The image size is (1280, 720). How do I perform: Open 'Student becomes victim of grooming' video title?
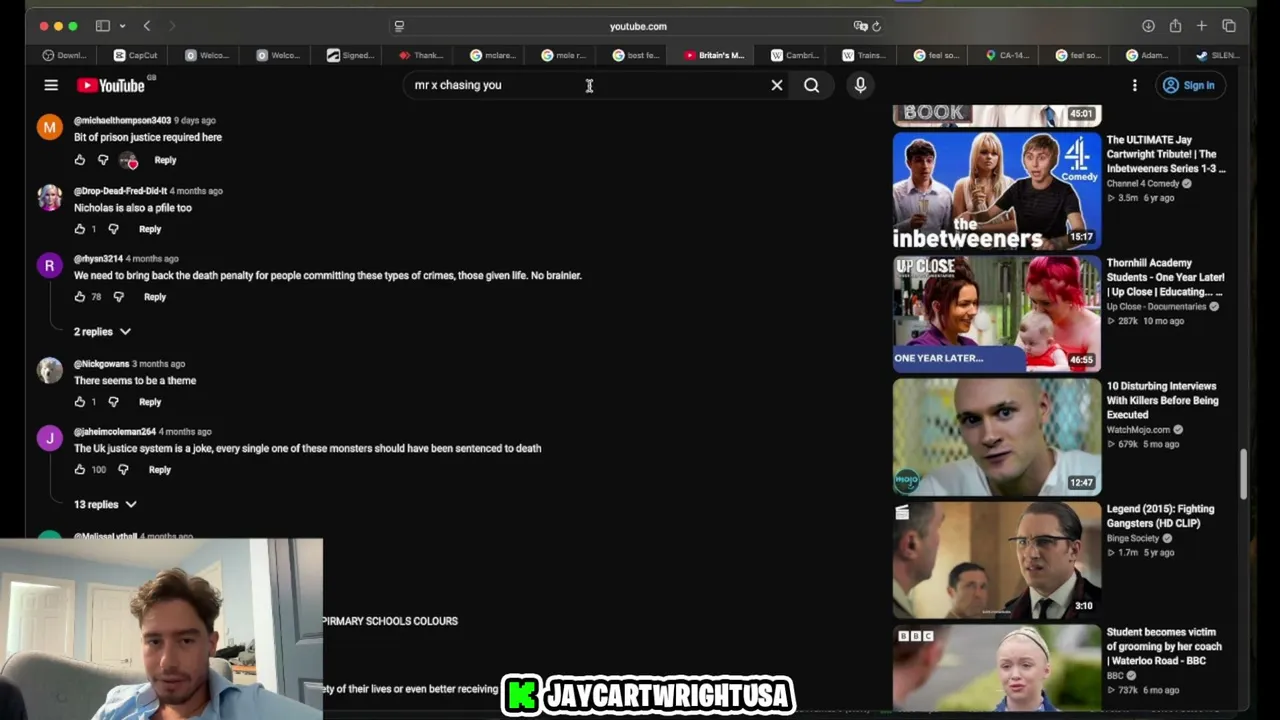click(1164, 646)
